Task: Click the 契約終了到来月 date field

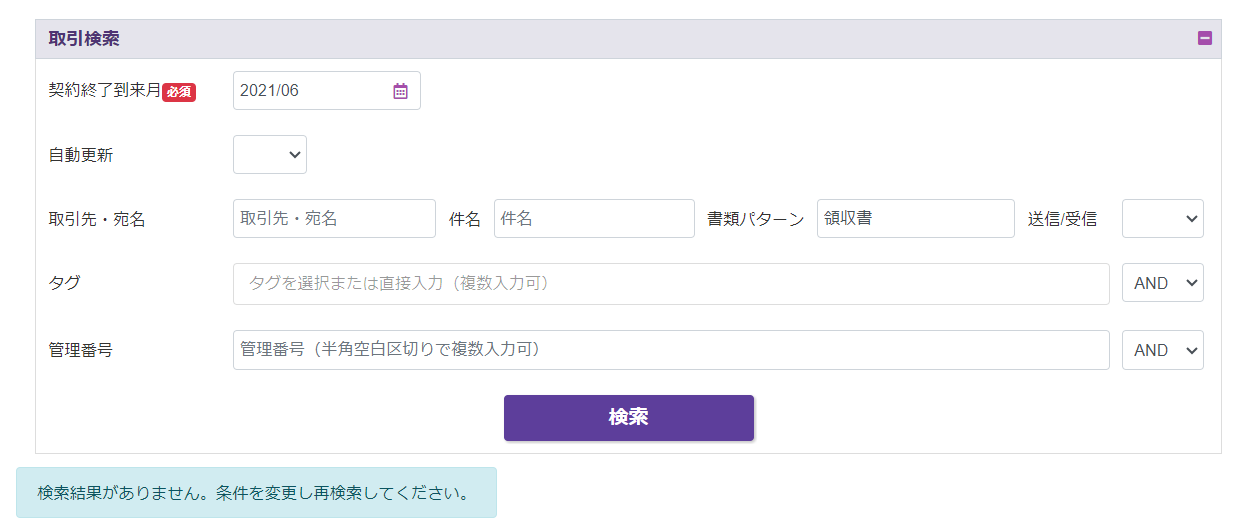Action: [310, 91]
